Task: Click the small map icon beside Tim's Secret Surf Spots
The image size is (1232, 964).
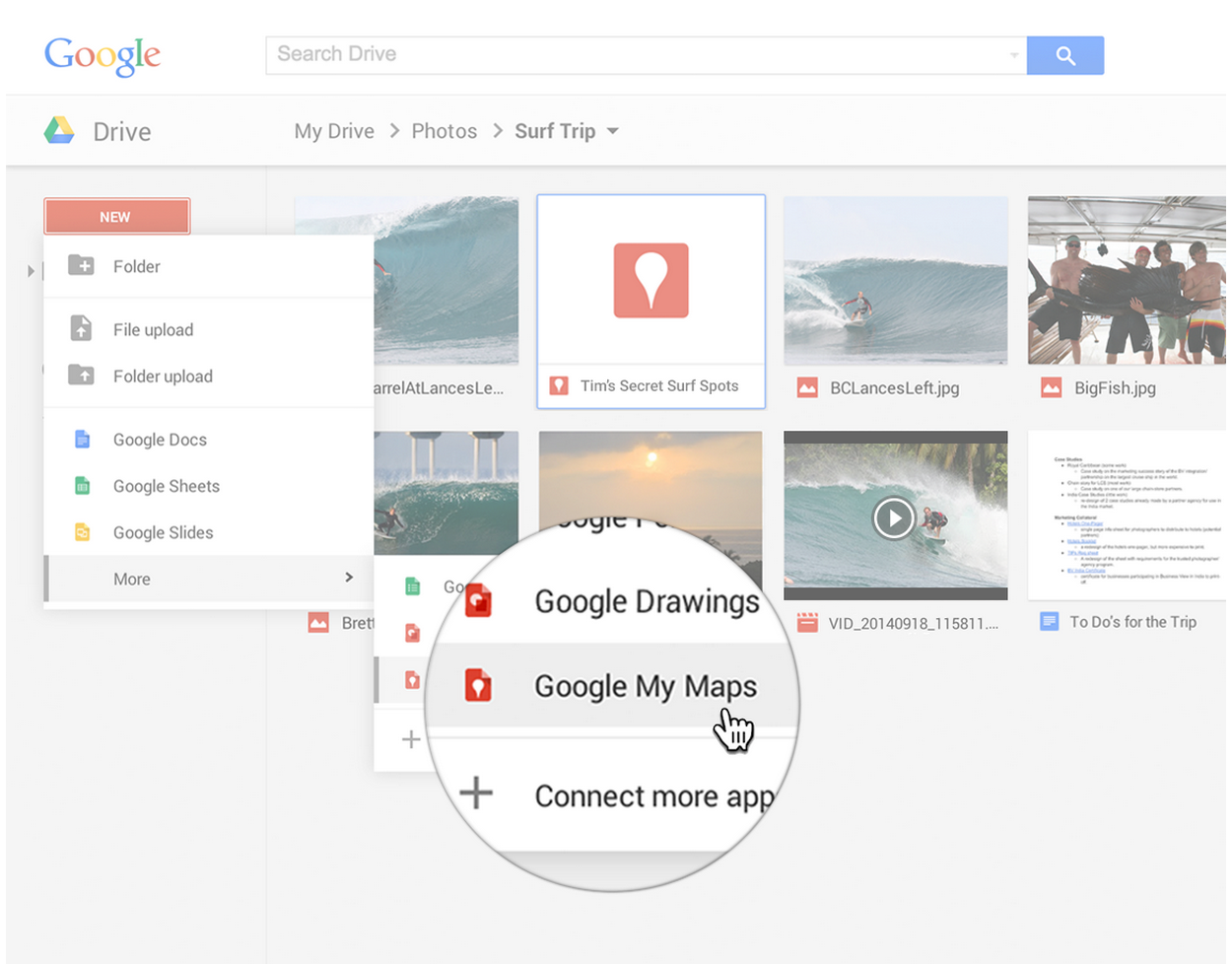Action: pos(559,385)
